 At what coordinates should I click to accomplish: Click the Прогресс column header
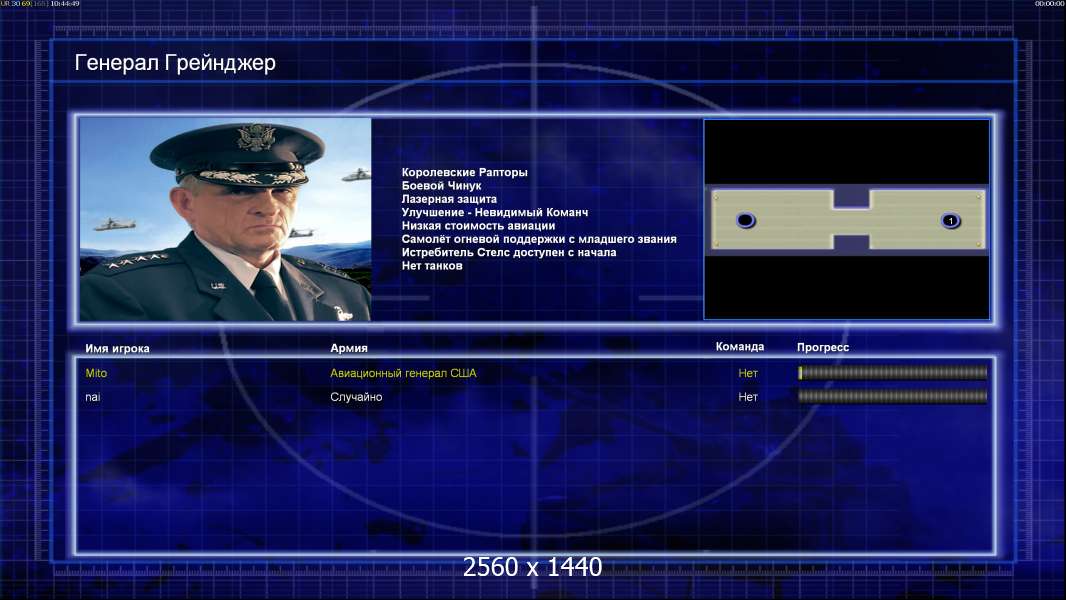tap(823, 347)
